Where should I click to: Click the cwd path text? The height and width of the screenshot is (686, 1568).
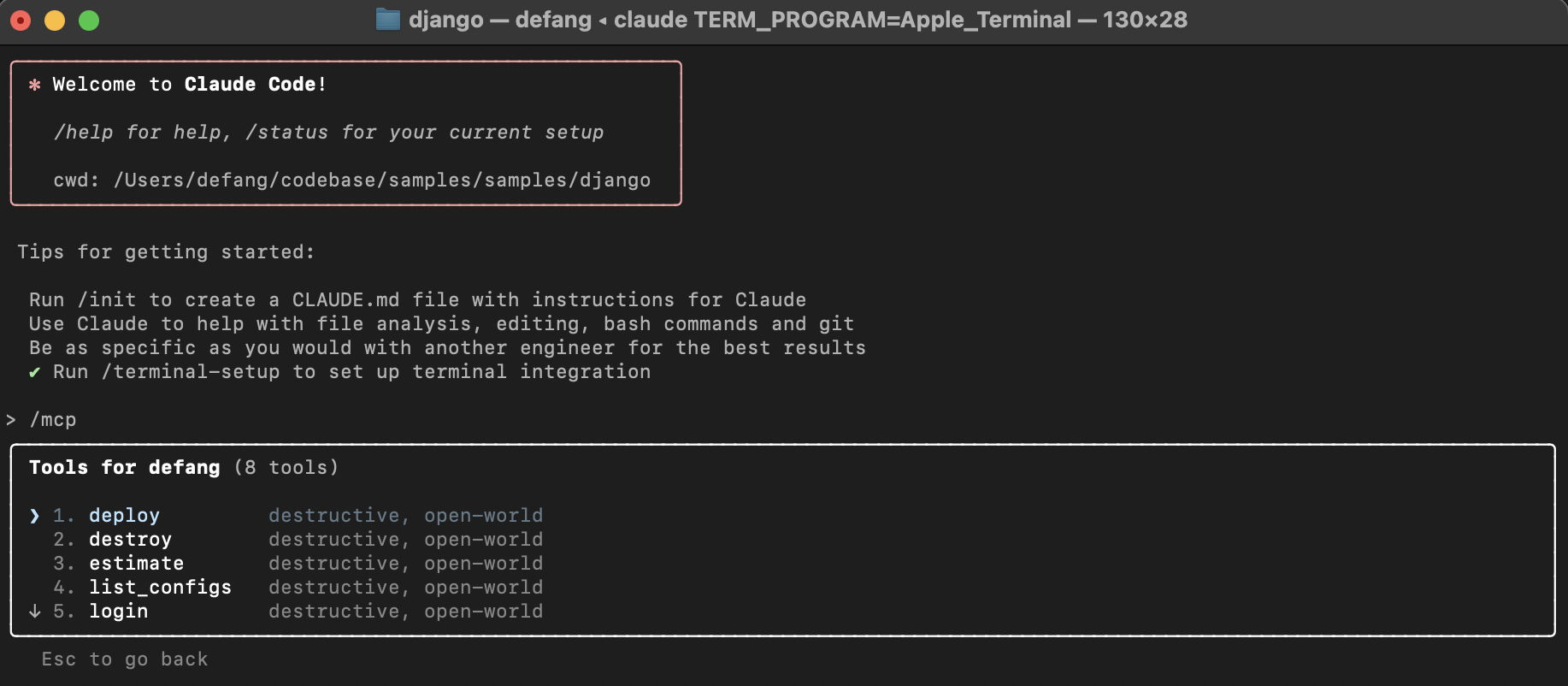pyautogui.click(x=351, y=180)
